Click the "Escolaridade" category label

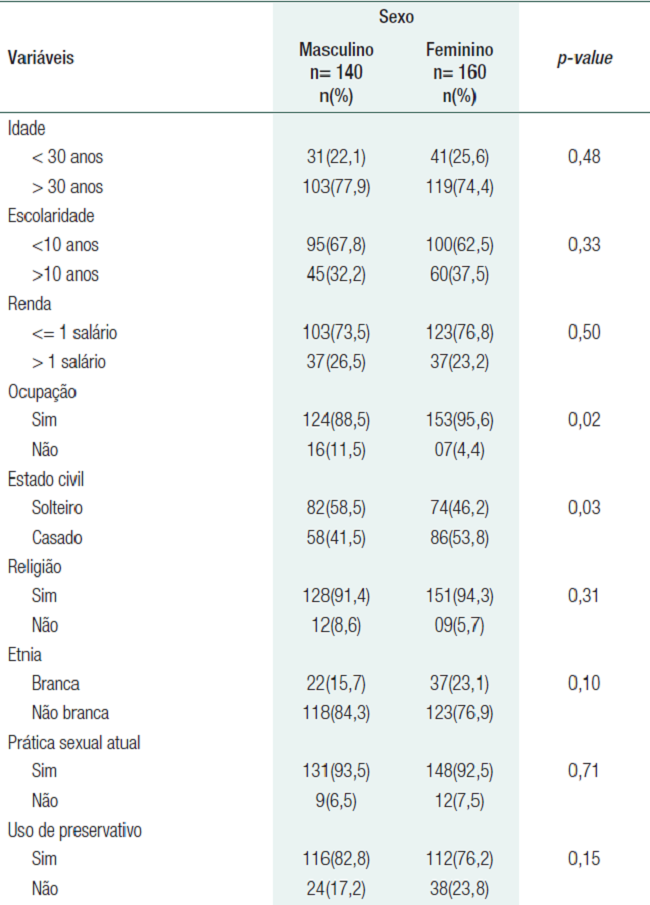[51, 215]
